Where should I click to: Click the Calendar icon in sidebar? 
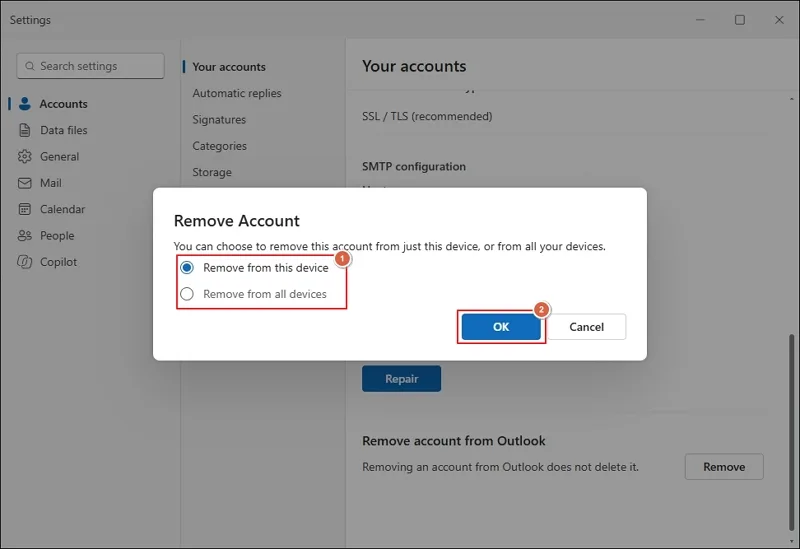24,209
